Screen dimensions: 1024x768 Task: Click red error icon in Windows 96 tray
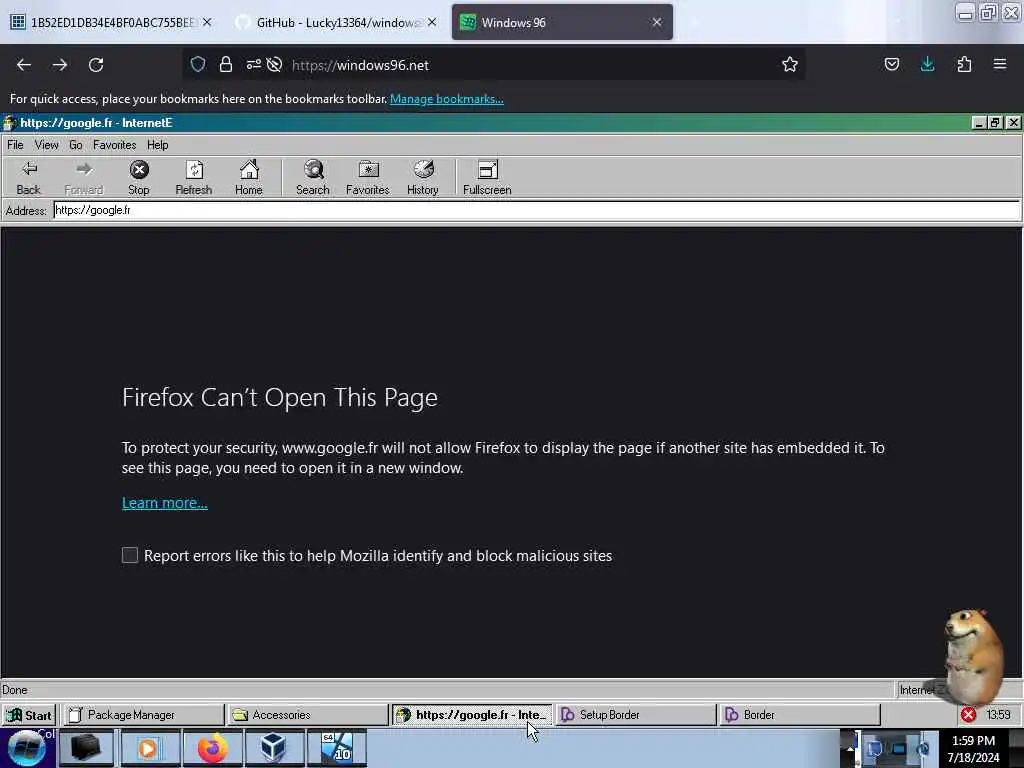click(x=968, y=714)
